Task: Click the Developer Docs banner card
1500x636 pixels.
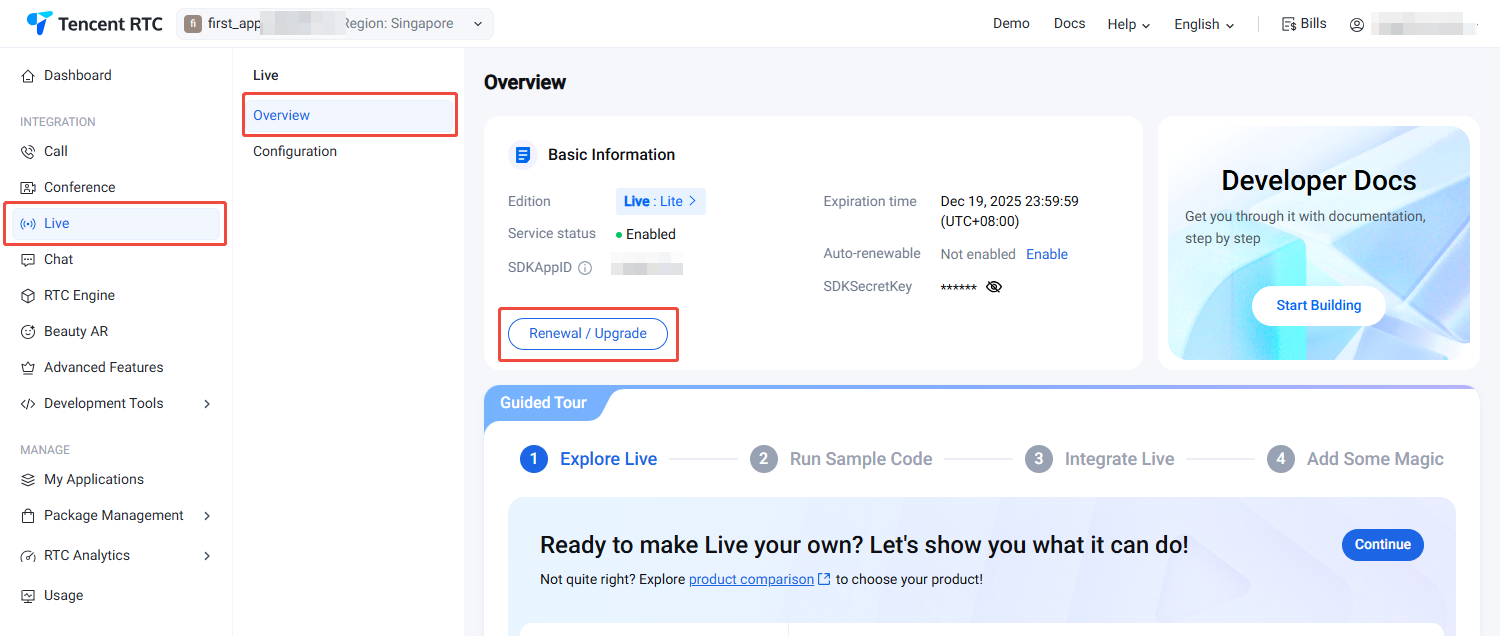Action: point(1318,243)
